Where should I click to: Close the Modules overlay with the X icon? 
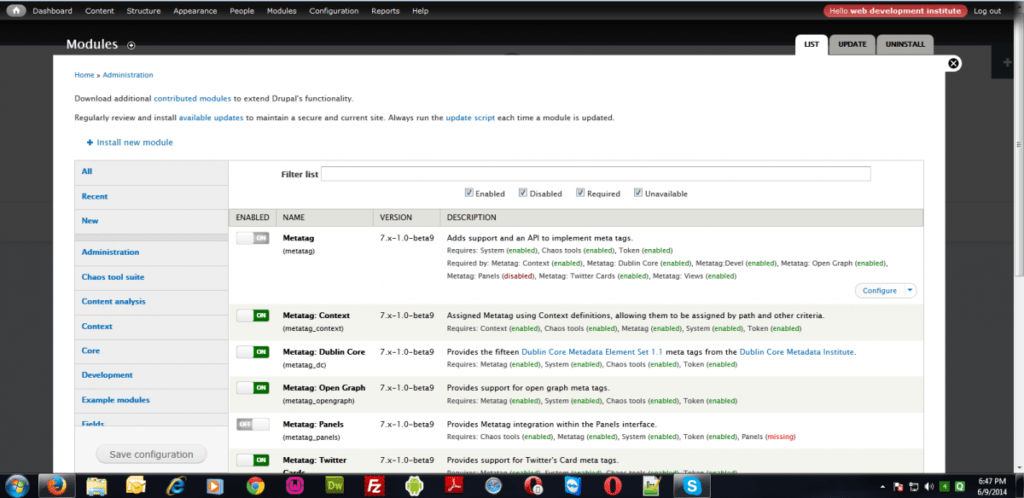point(953,63)
